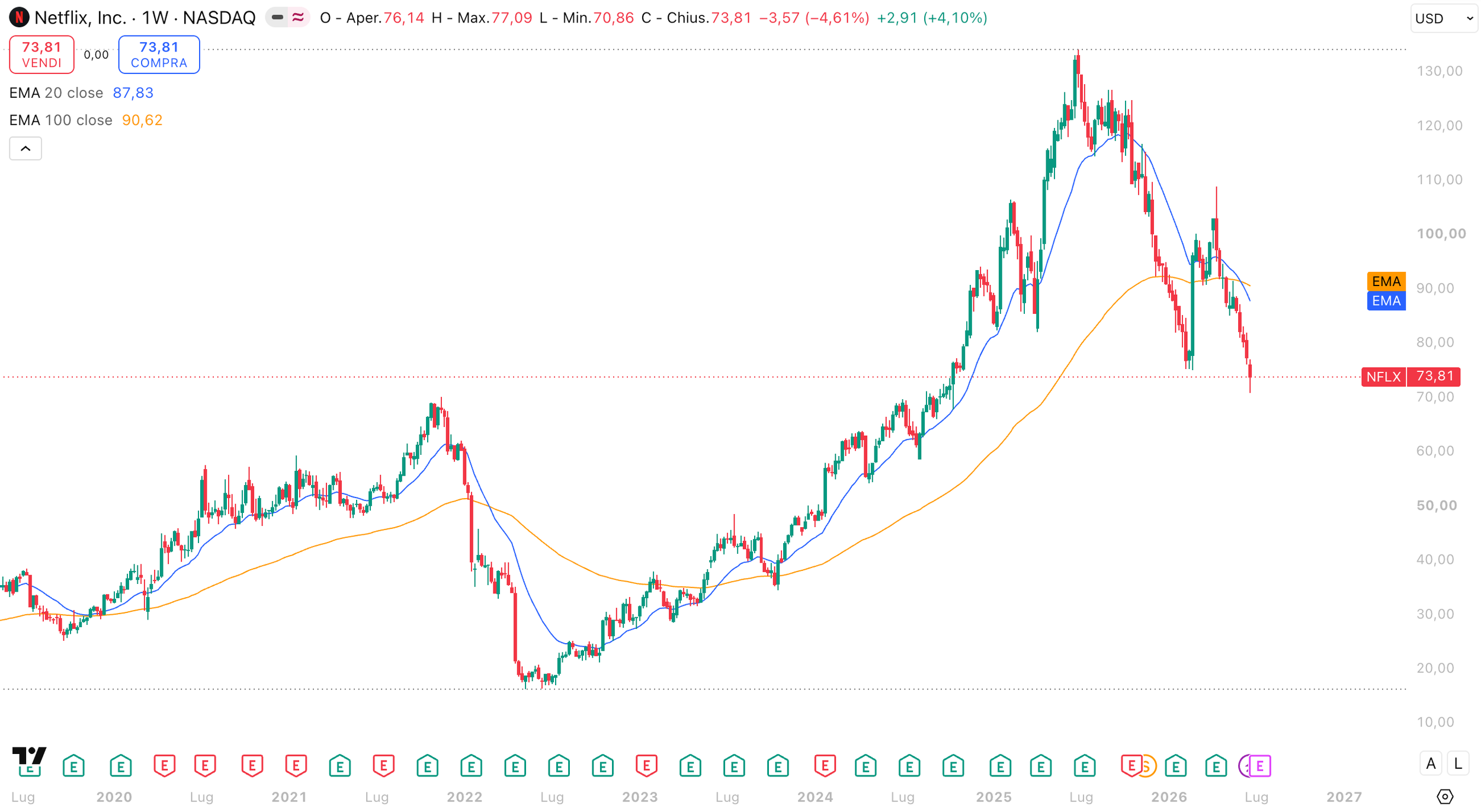Click the blue COMPRA buy button
The image size is (1481, 812).
[x=159, y=54]
